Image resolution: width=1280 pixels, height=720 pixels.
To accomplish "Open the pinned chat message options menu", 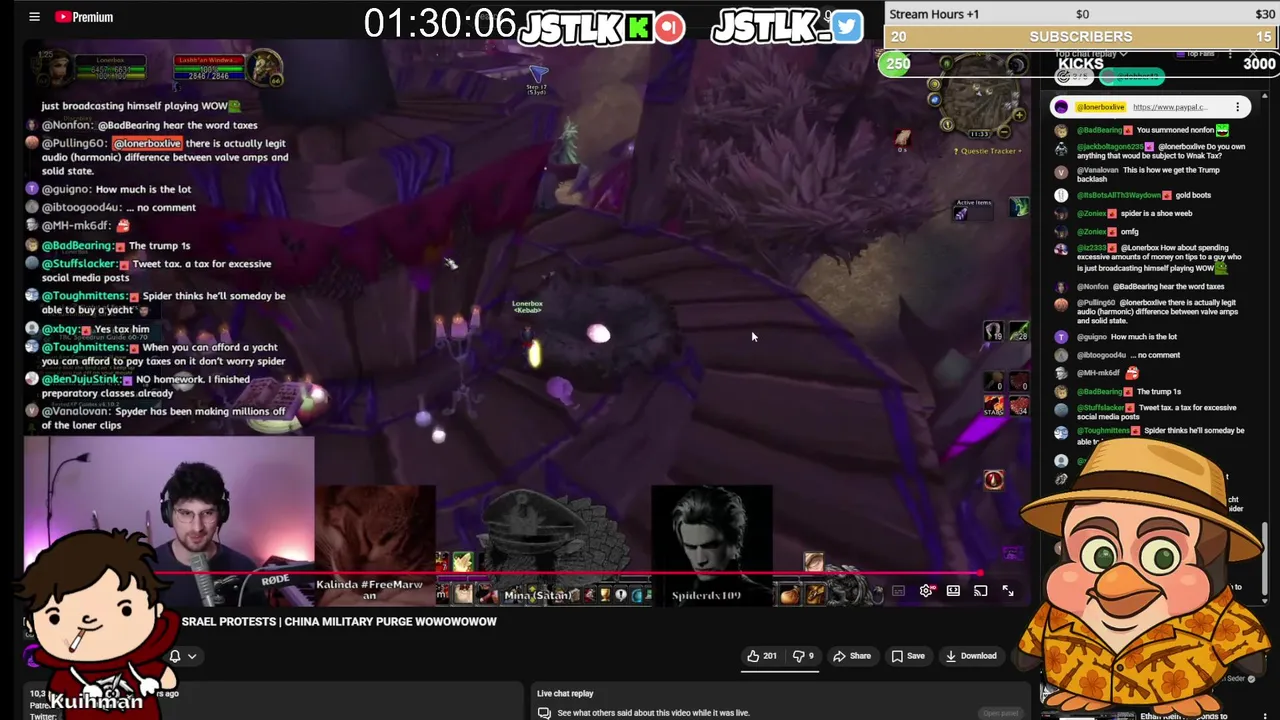I will (1237, 107).
